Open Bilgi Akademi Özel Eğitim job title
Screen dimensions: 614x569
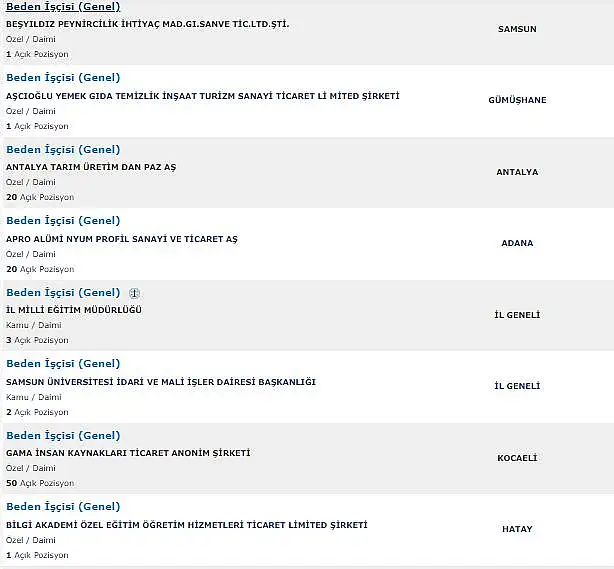[63, 506]
